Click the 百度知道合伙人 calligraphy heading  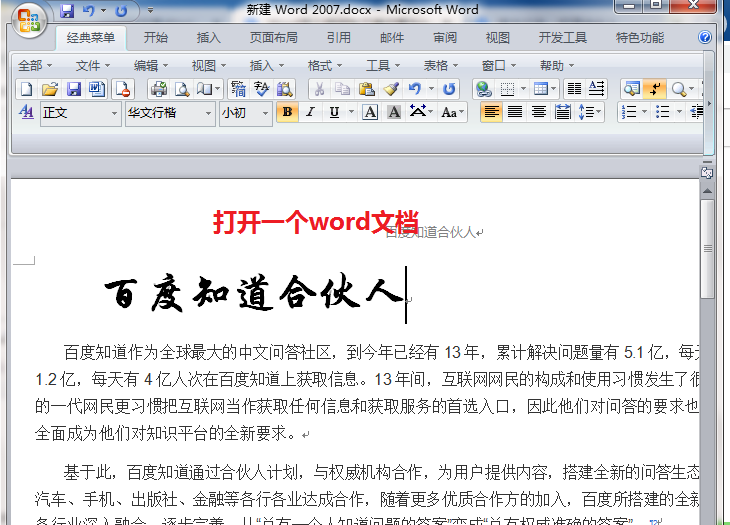pyautogui.click(x=254, y=293)
